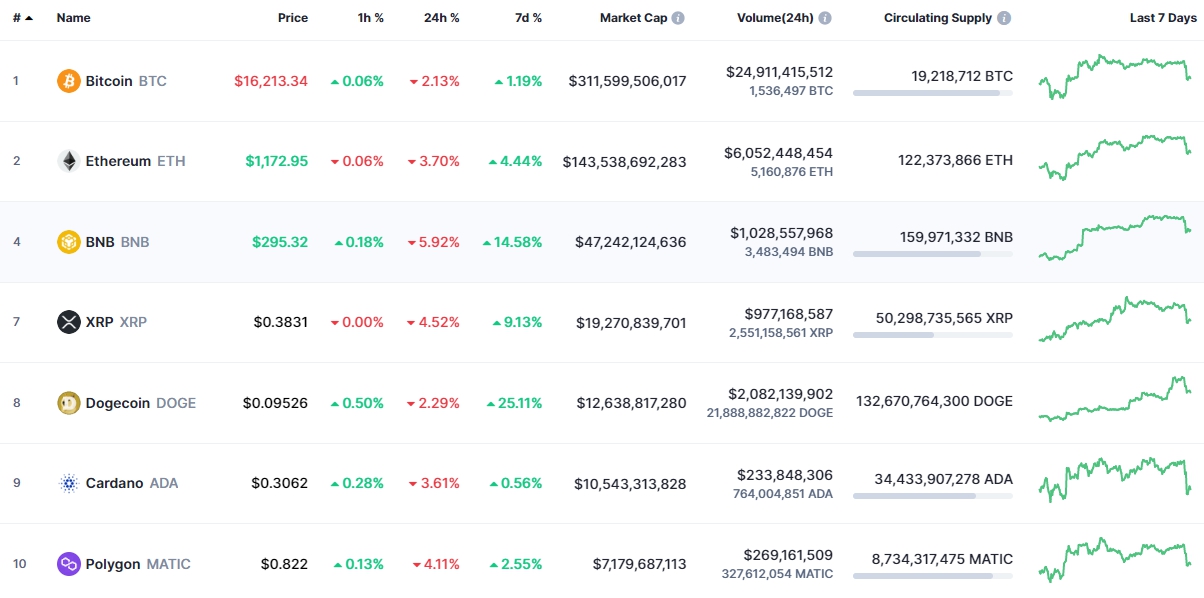The width and height of the screenshot is (1204, 598).
Task: Click the XRP logo icon
Action: point(69,322)
